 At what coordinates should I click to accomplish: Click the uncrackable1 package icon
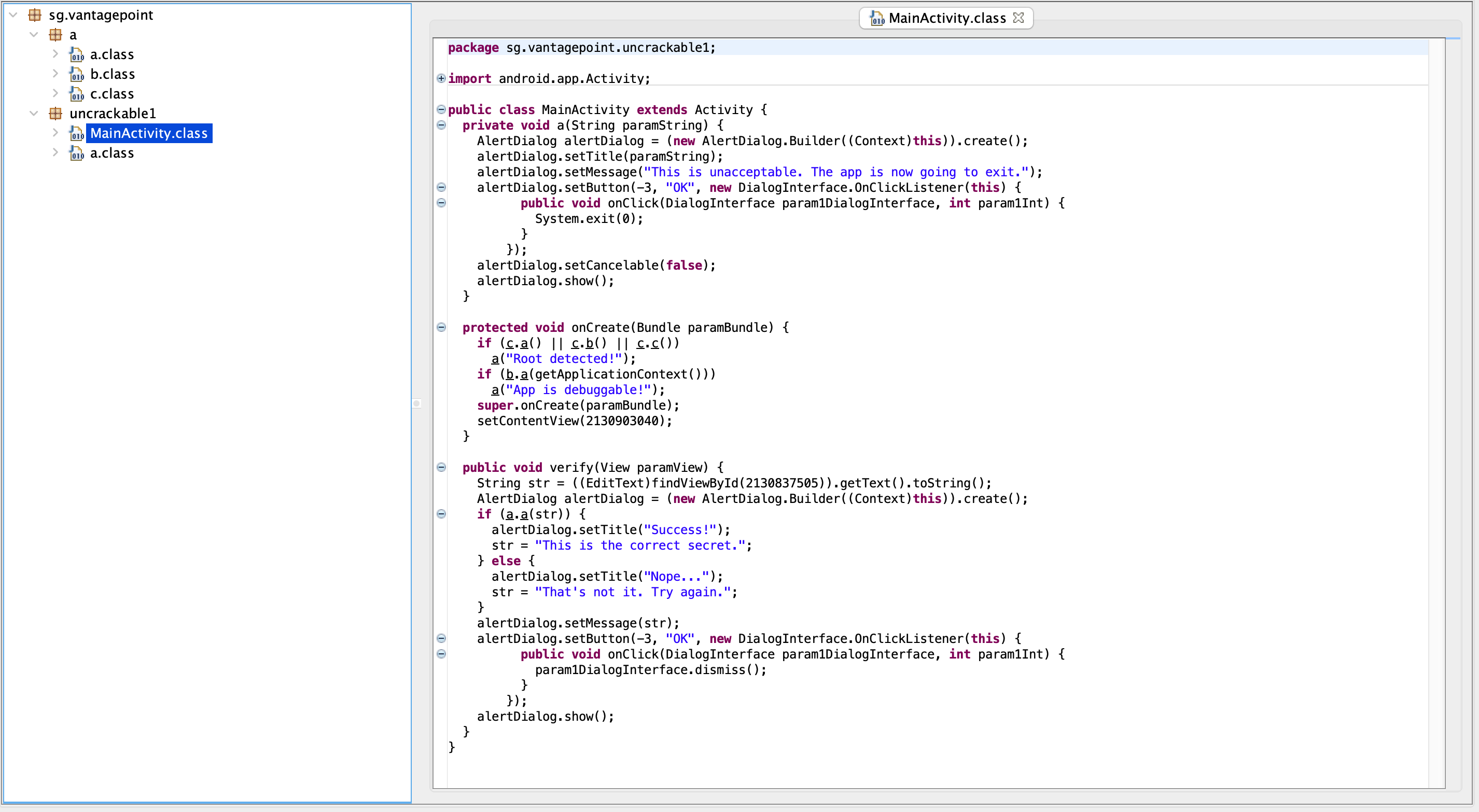55,113
